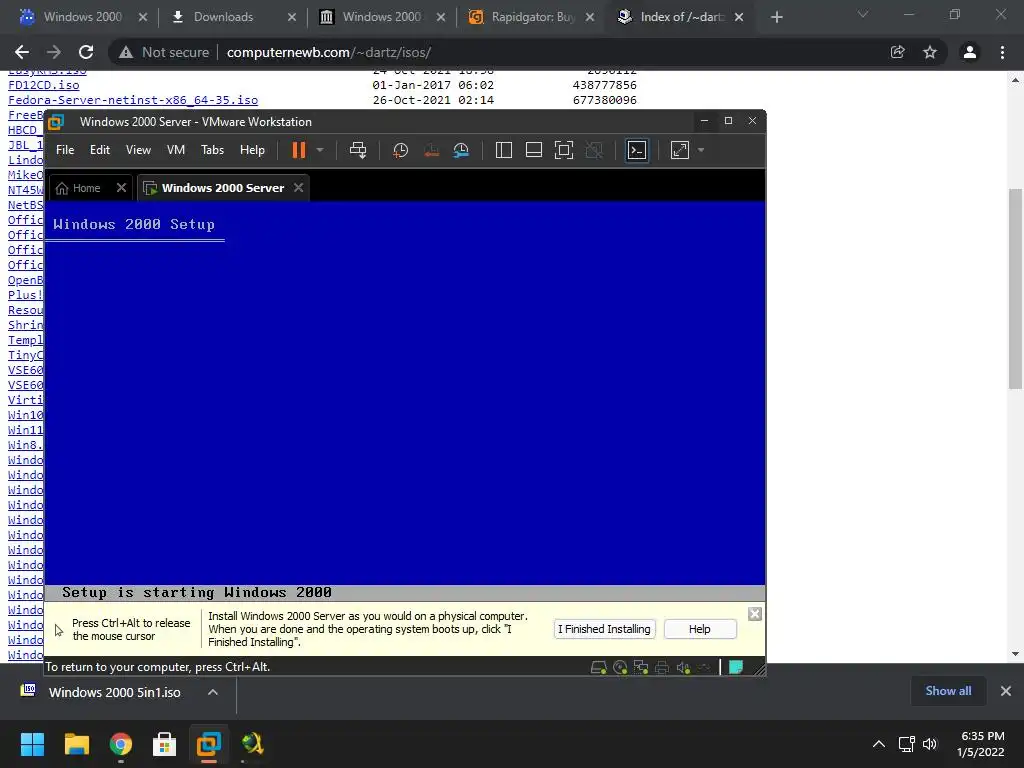Image resolution: width=1024 pixels, height=768 pixels.
Task: Click I Finished Installing button
Action: pos(604,629)
